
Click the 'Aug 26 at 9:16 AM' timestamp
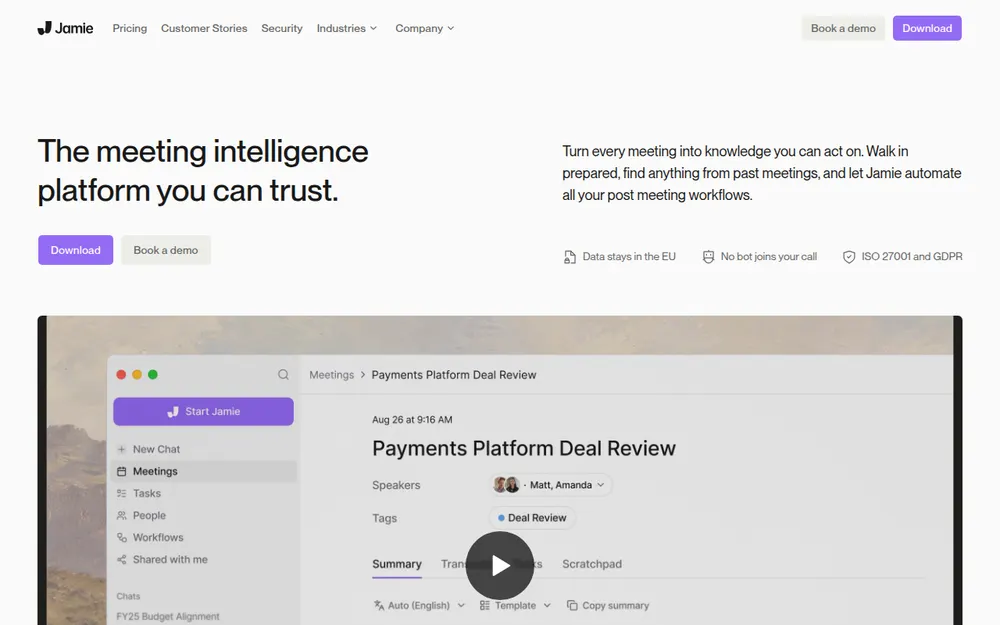pos(412,420)
